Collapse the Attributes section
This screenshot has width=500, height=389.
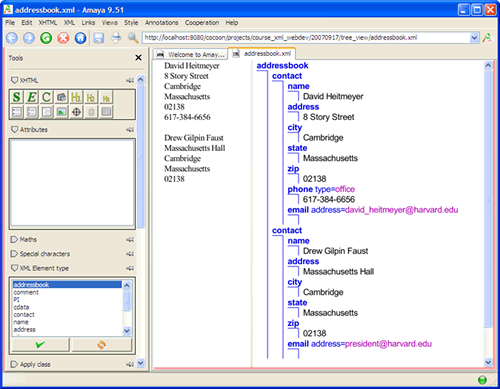[14, 129]
